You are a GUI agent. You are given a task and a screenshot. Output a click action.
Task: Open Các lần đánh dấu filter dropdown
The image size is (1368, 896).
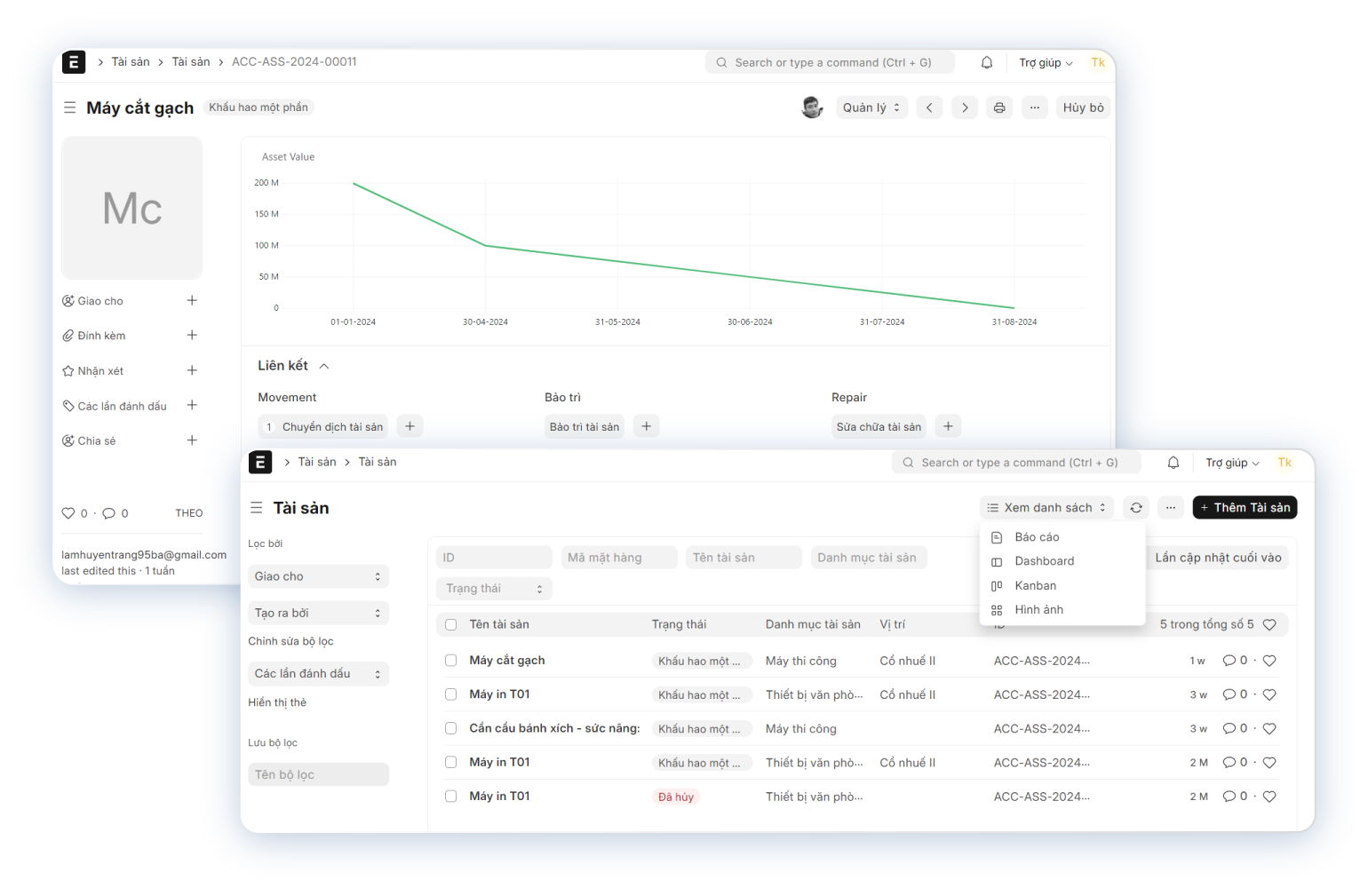[x=318, y=674]
